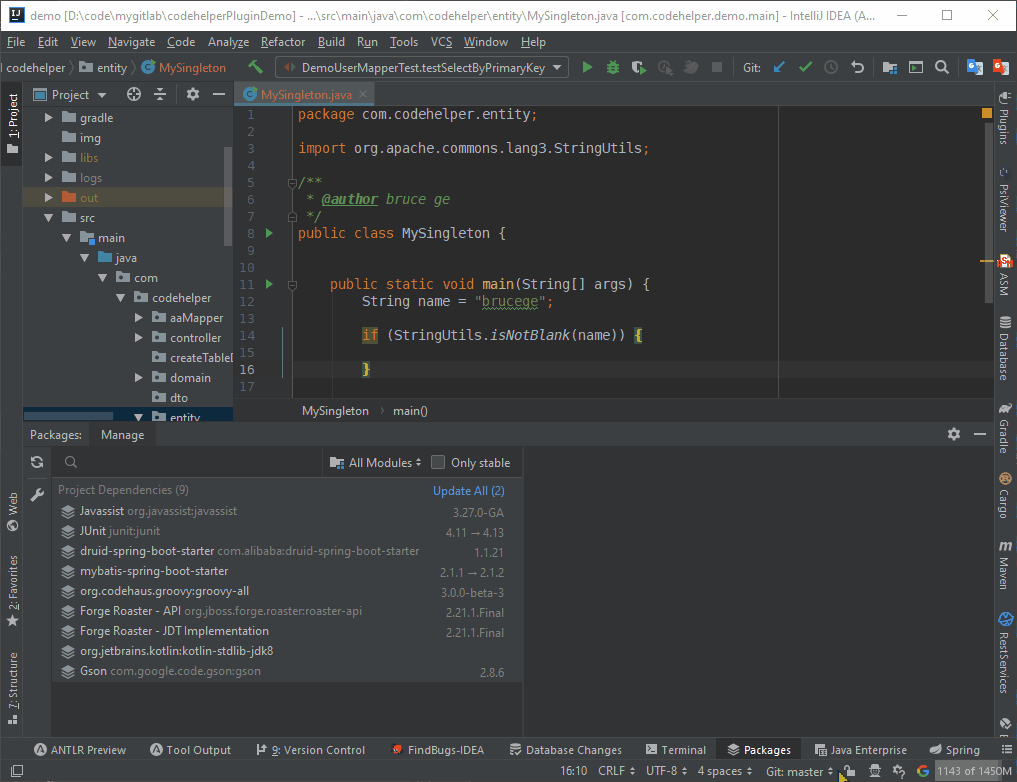Locate current file in Project tree
The height and width of the screenshot is (782, 1017).
(134, 95)
